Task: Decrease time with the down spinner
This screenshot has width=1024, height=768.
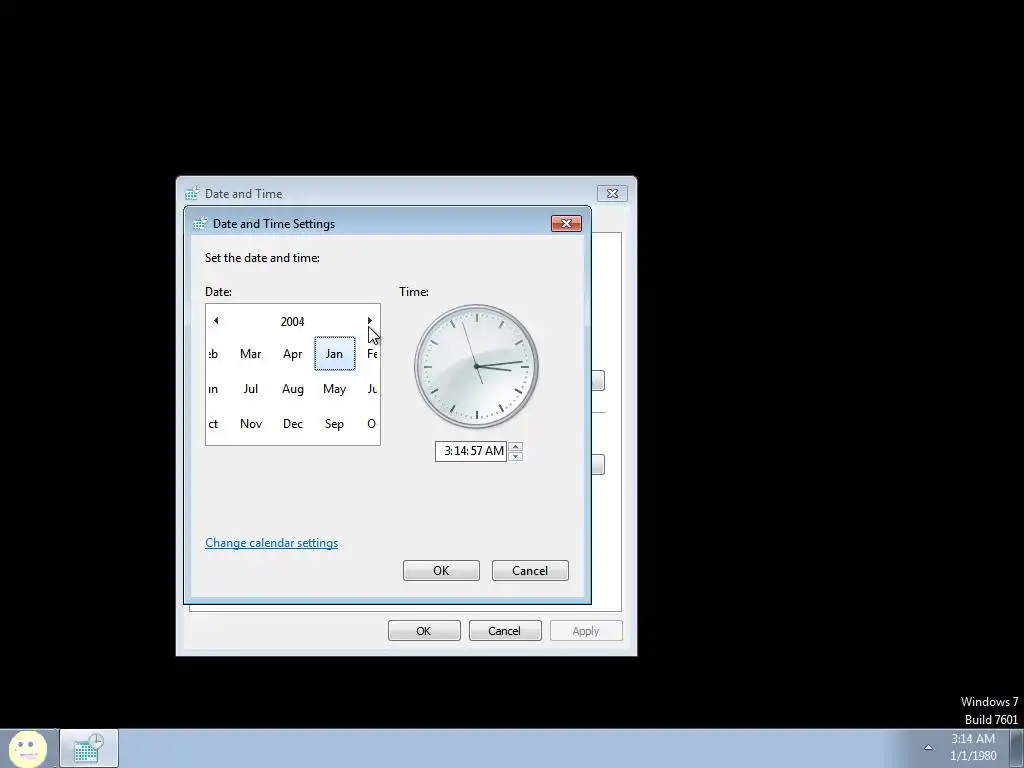Action: pyautogui.click(x=515, y=456)
